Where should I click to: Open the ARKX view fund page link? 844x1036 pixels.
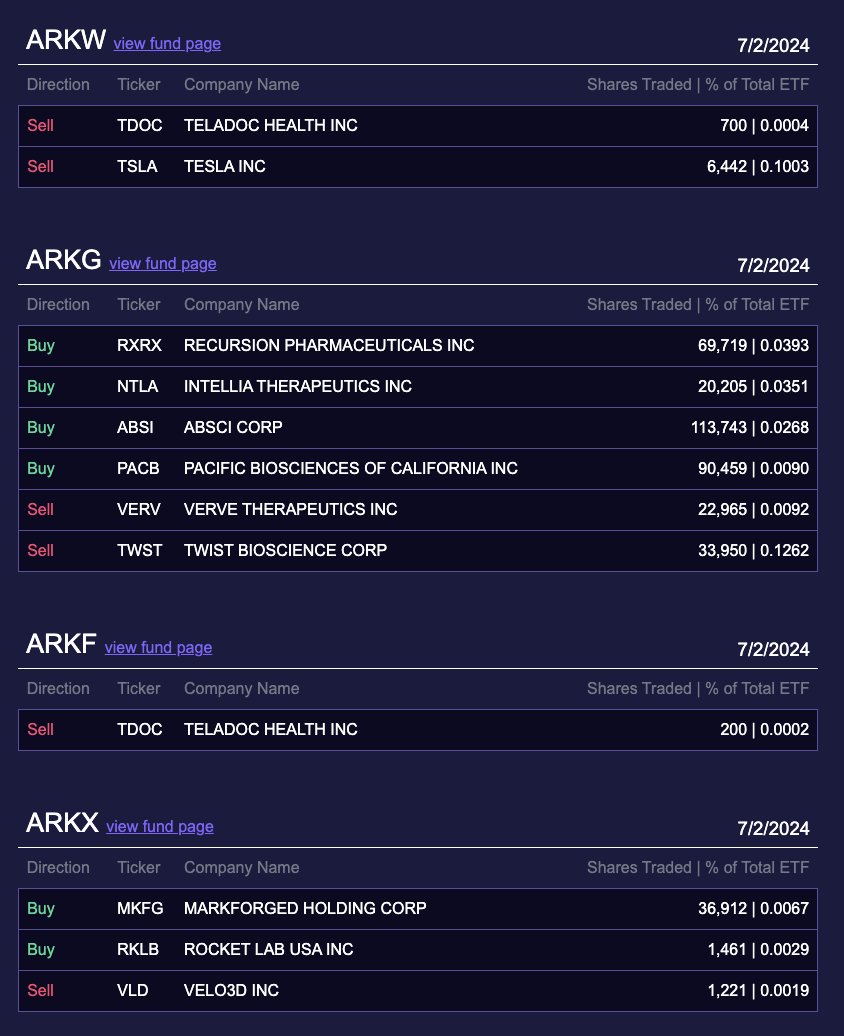[159, 827]
